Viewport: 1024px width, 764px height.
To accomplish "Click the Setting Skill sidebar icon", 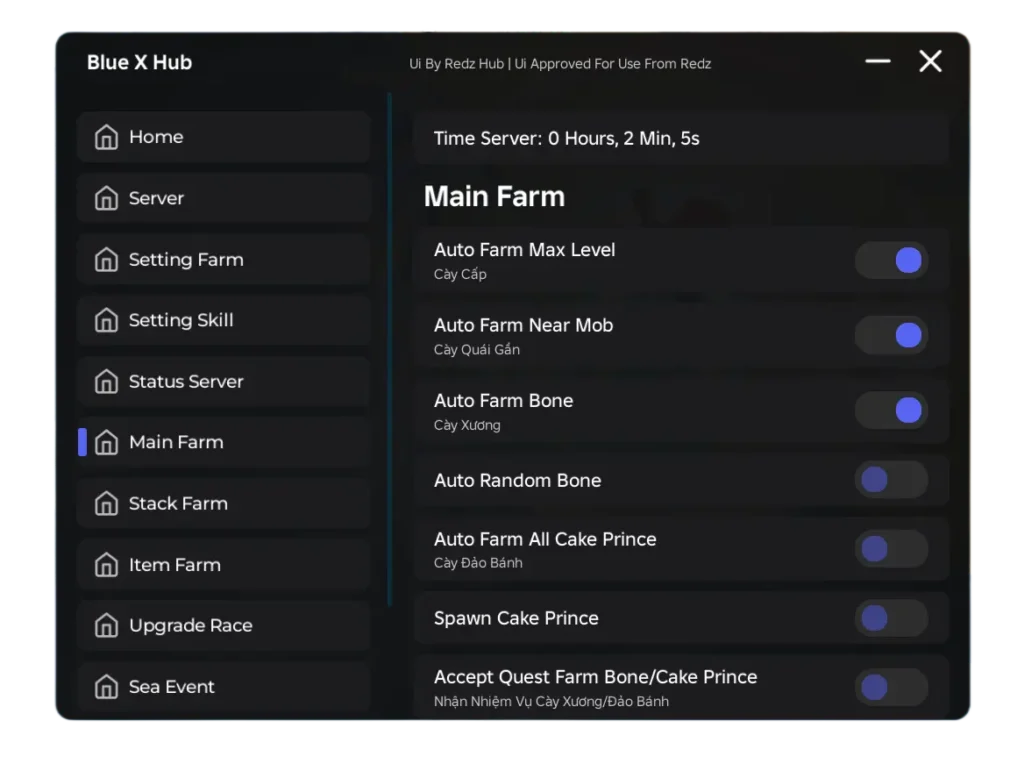I will click(x=106, y=321).
